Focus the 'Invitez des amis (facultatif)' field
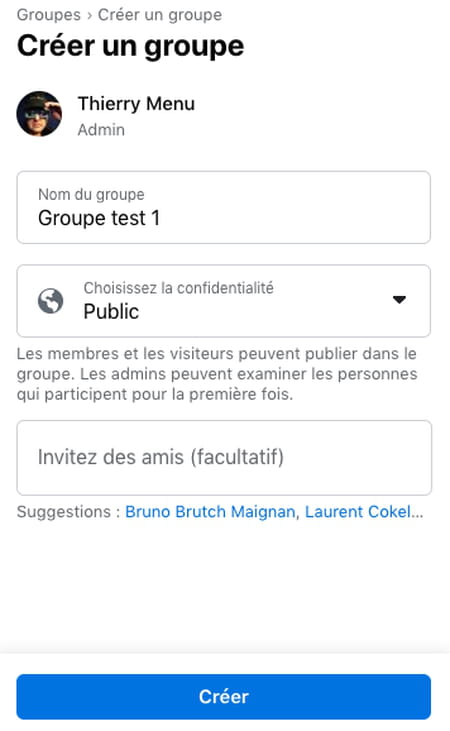Screen dimensions: 450x731 coord(224,457)
